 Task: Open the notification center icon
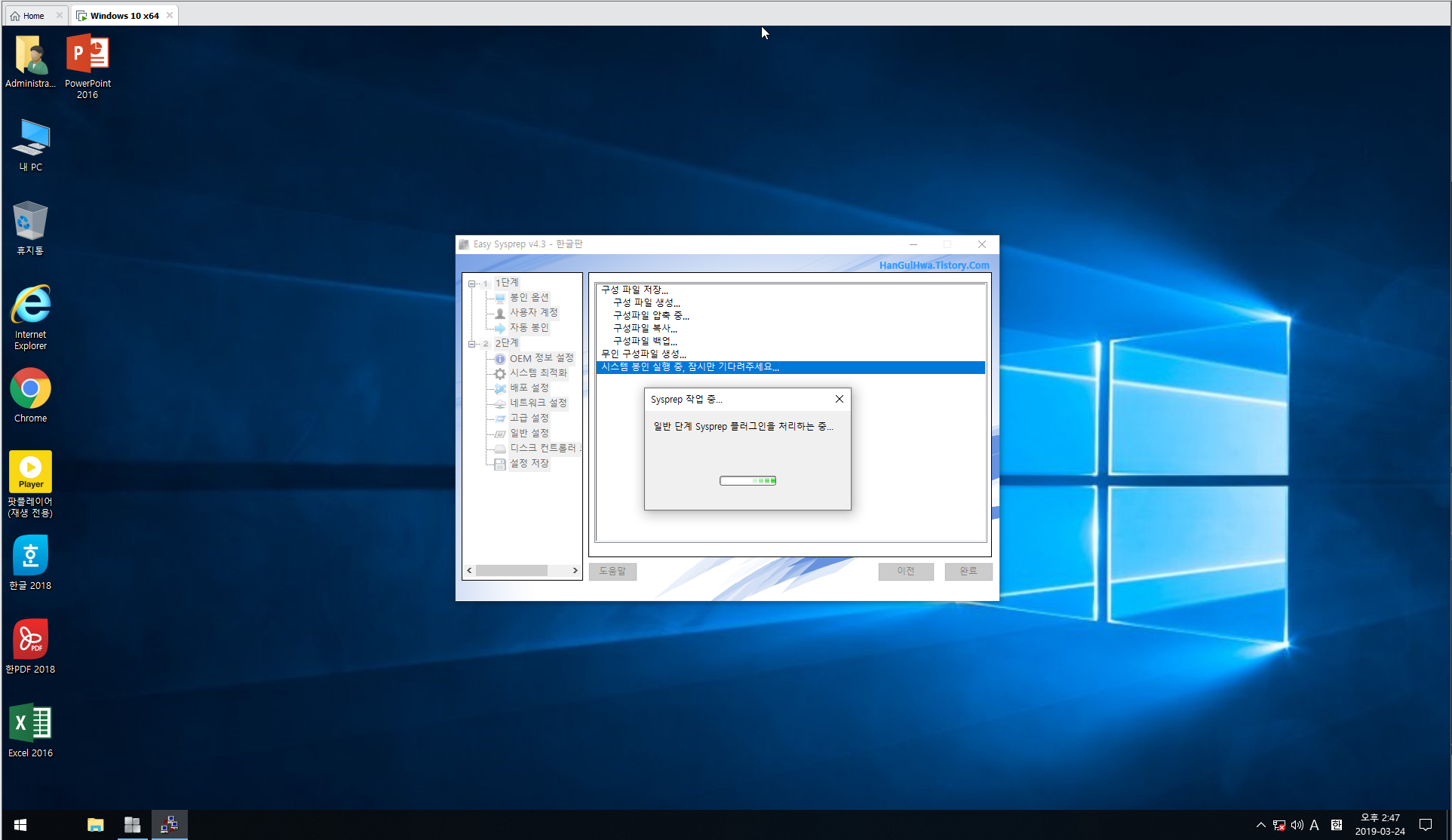pyautogui.click(x=1426, y=825)
